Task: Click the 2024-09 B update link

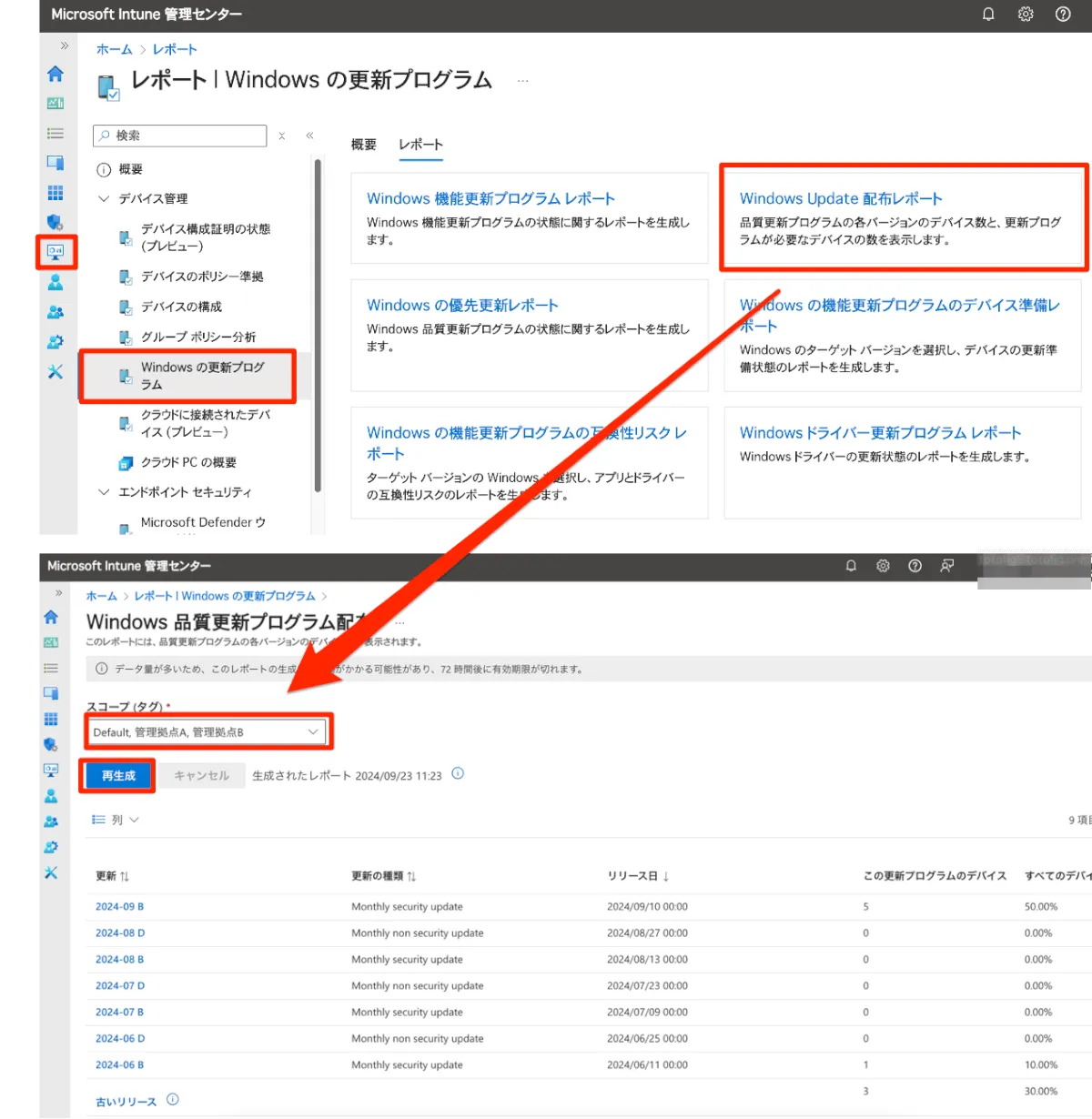Action: point(119,907)
